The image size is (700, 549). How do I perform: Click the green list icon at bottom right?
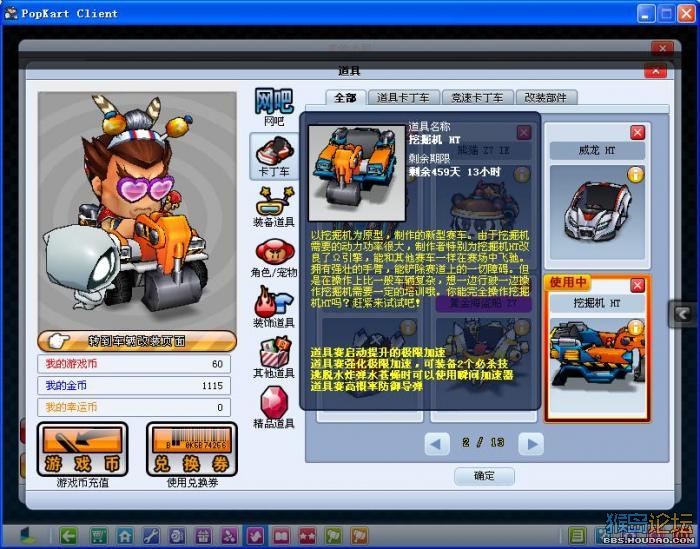coord(577,535)
